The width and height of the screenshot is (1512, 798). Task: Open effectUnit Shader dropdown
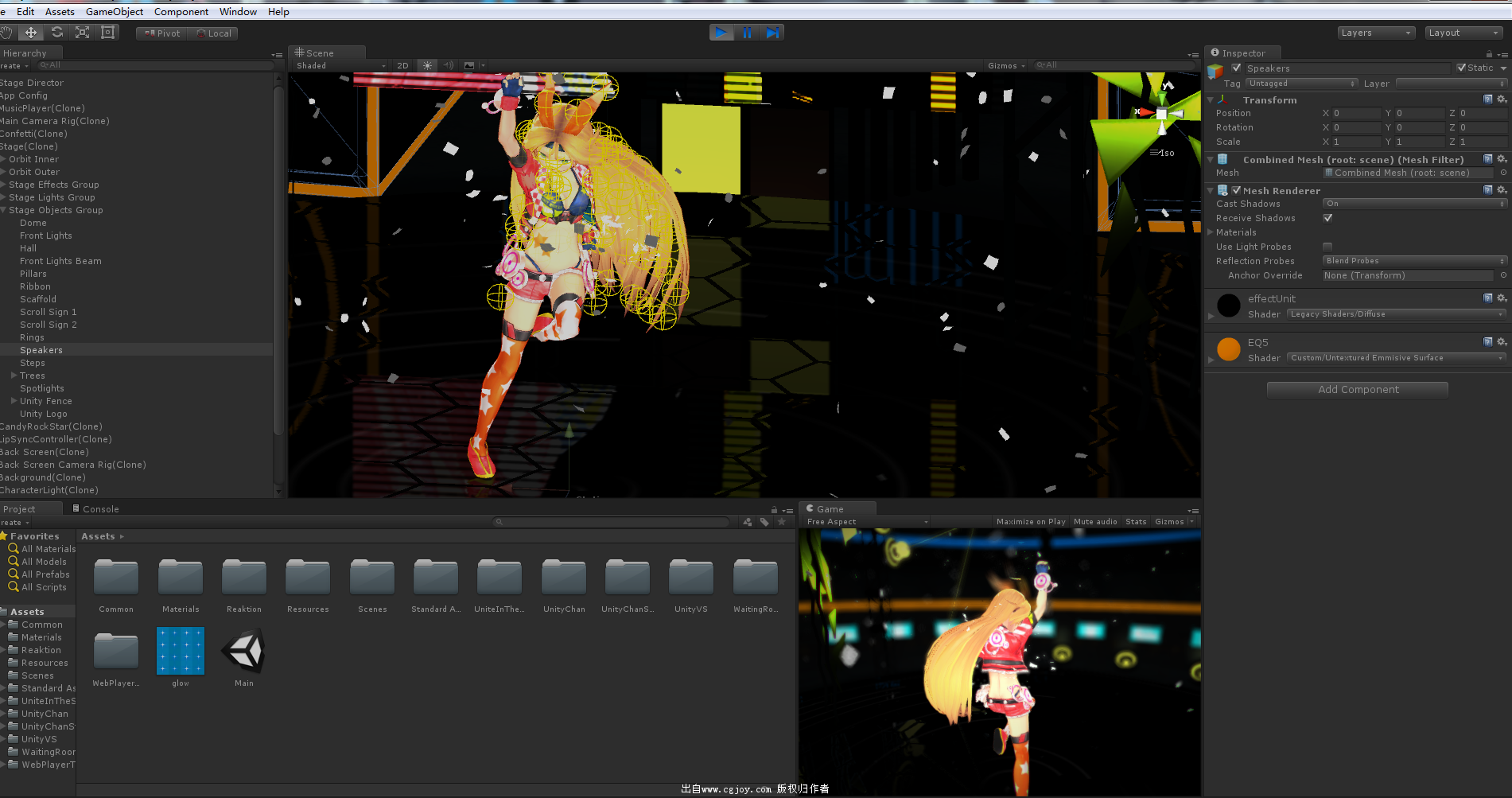[x=1397, y=314]
